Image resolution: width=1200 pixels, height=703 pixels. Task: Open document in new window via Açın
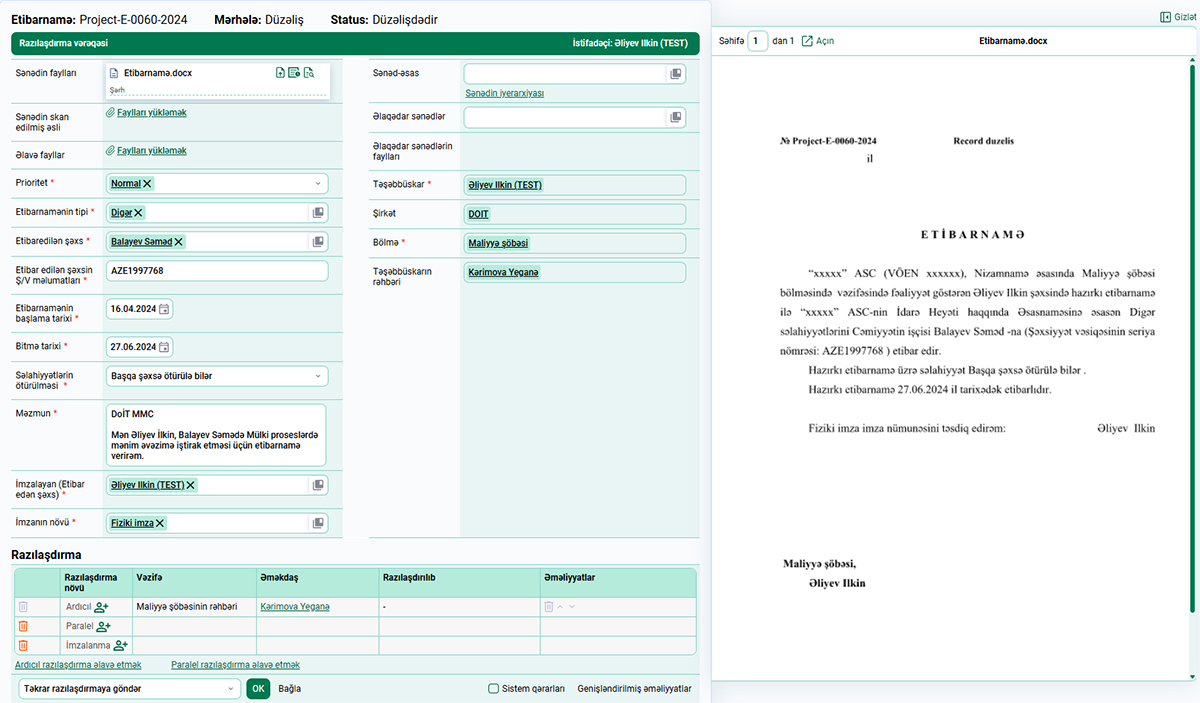coord(818,41)
